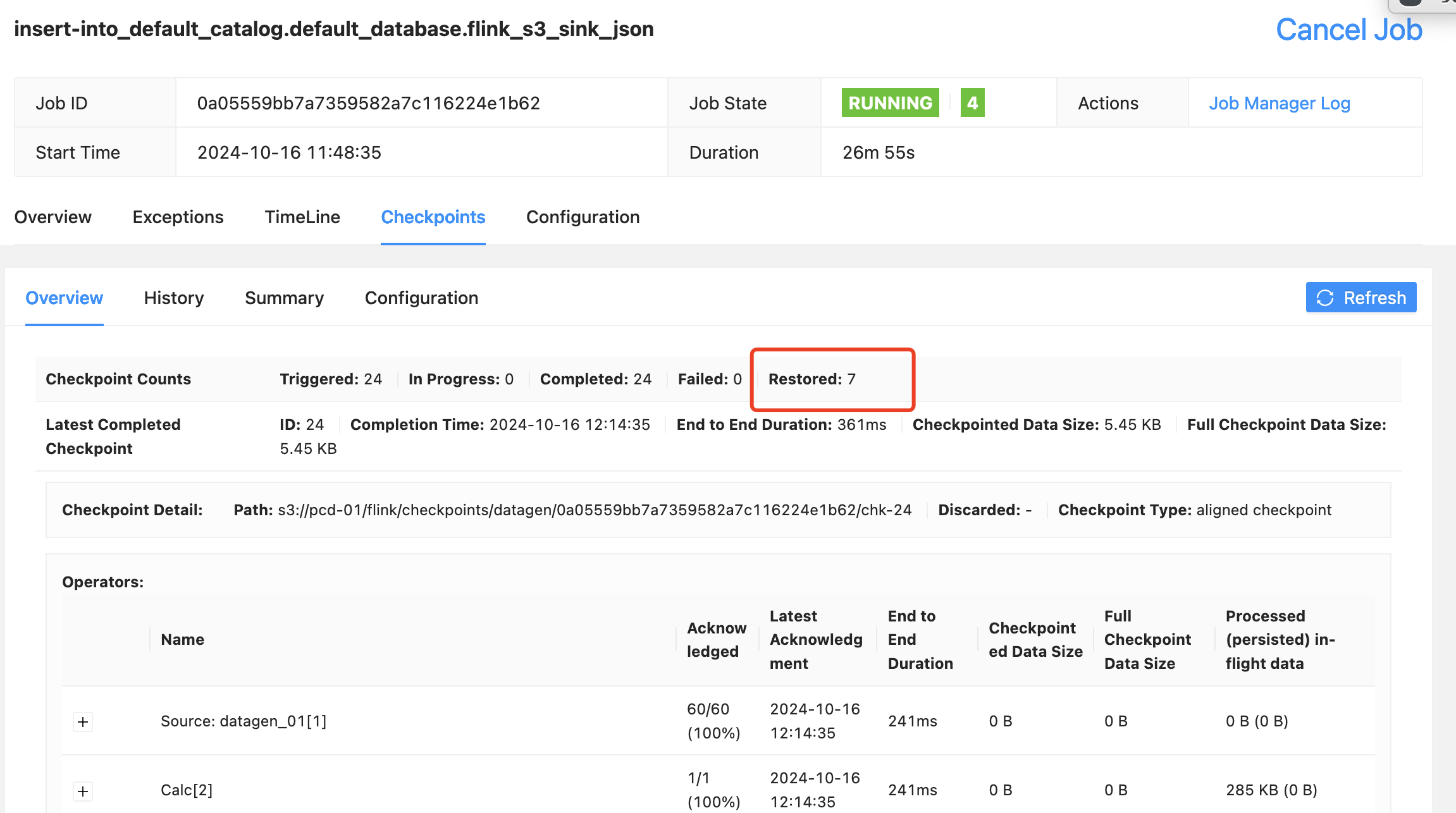This screenshot has width=1456, height=813.
Task: Open the Job Manager Log link
Action: coord(1279,103)
